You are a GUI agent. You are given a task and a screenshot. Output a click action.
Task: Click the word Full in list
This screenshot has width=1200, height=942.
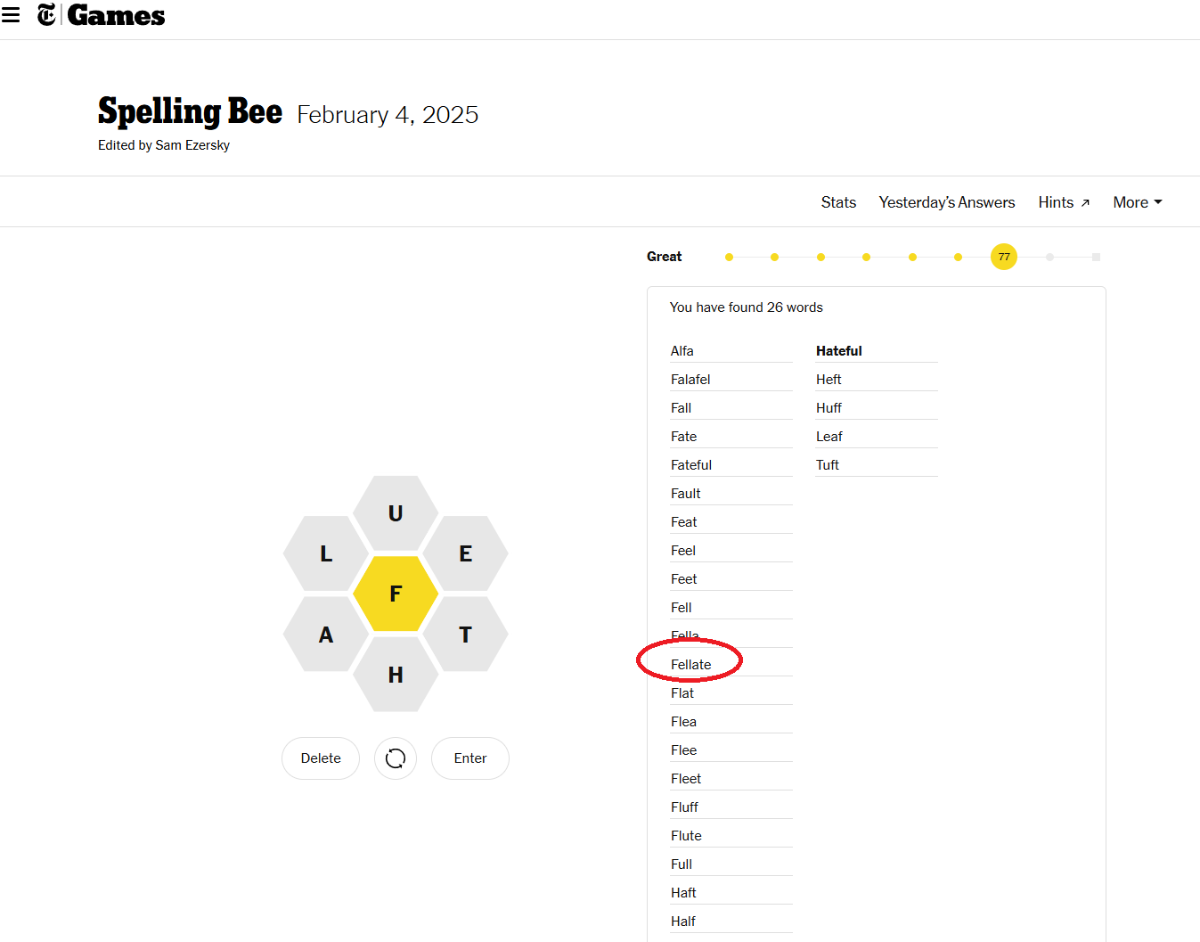[x=682, y=864]
